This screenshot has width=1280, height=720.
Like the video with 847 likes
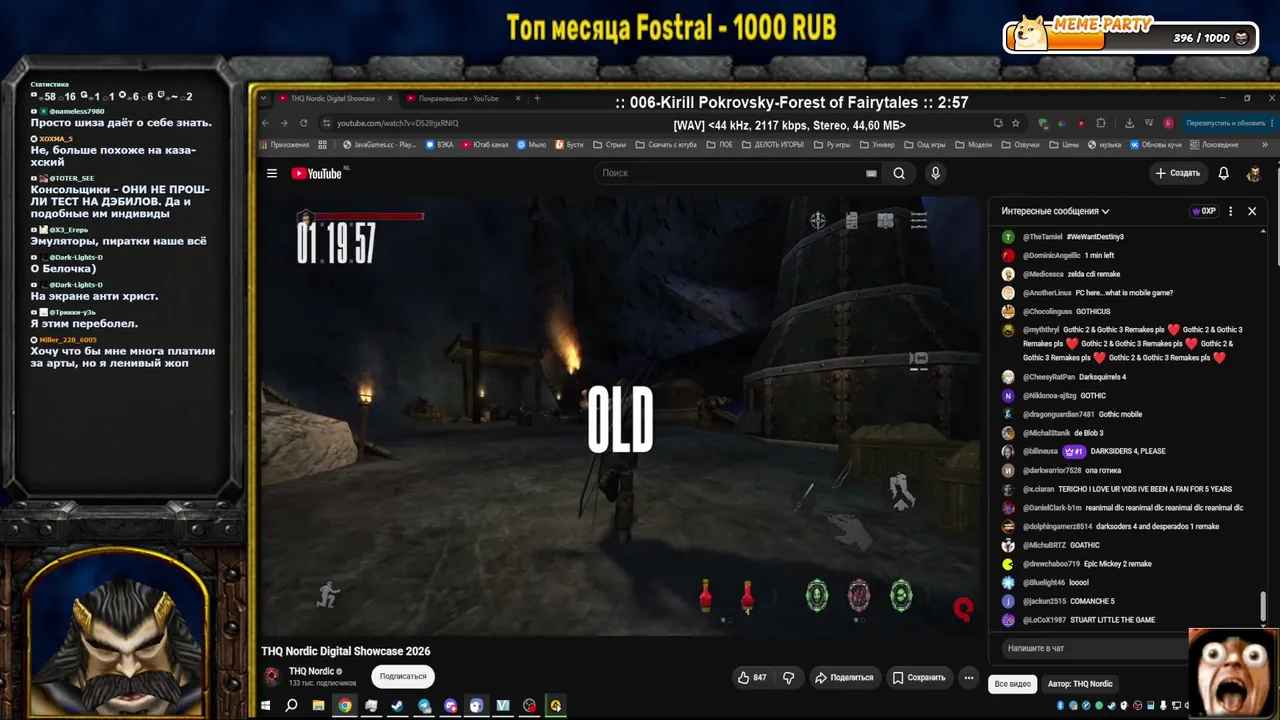pos(752,677)
